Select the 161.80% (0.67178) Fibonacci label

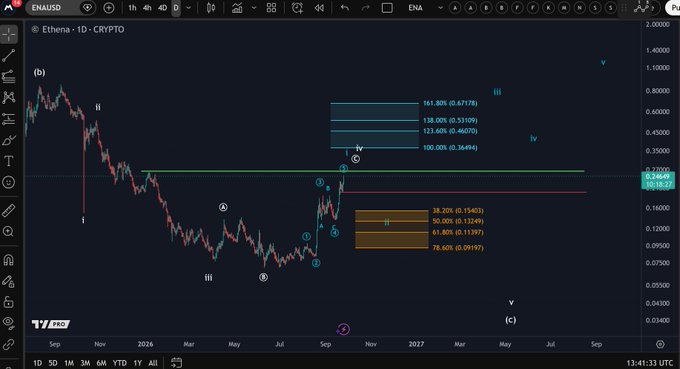pyautogui.click(x=450, y=103)
